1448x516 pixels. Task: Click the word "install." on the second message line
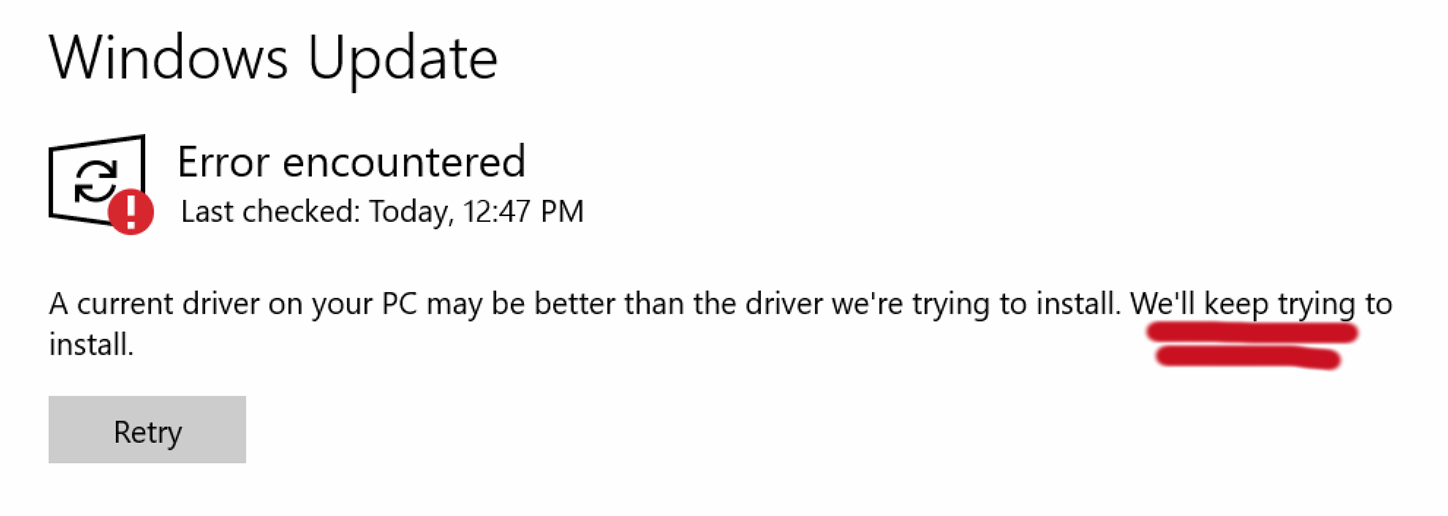tap(91, 346)
